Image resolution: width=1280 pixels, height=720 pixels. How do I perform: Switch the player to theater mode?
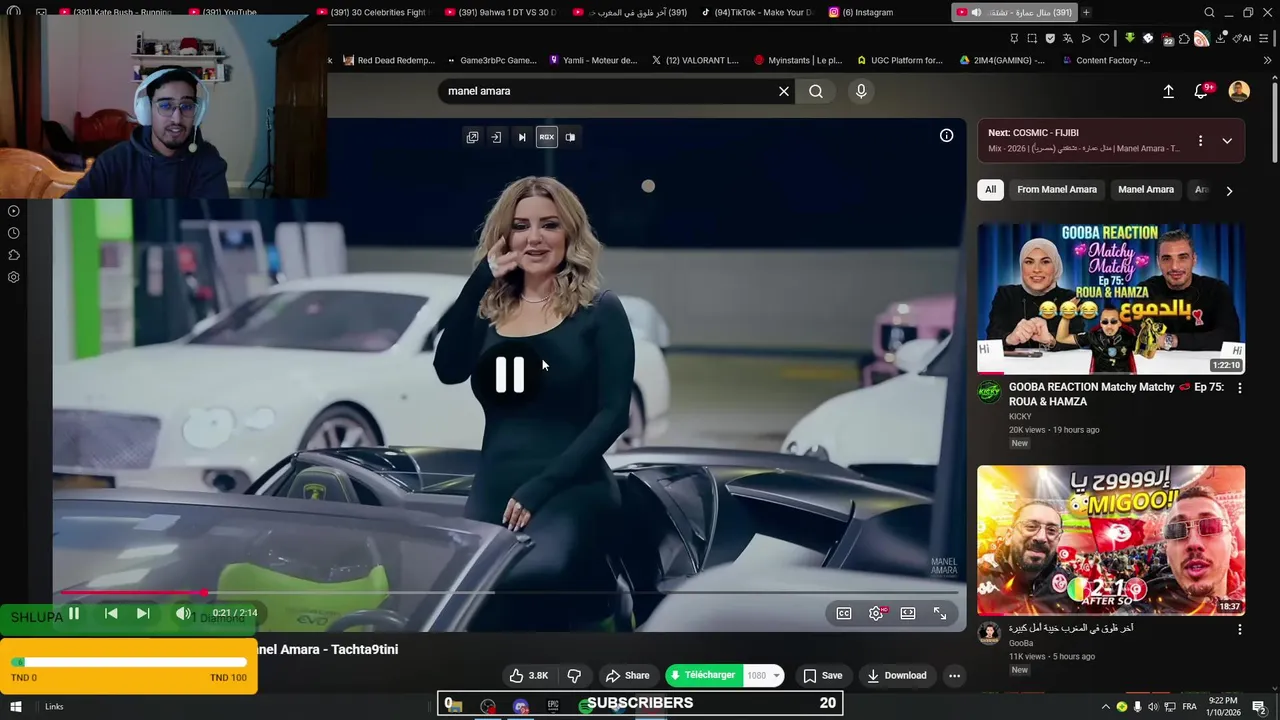(908, 613)
